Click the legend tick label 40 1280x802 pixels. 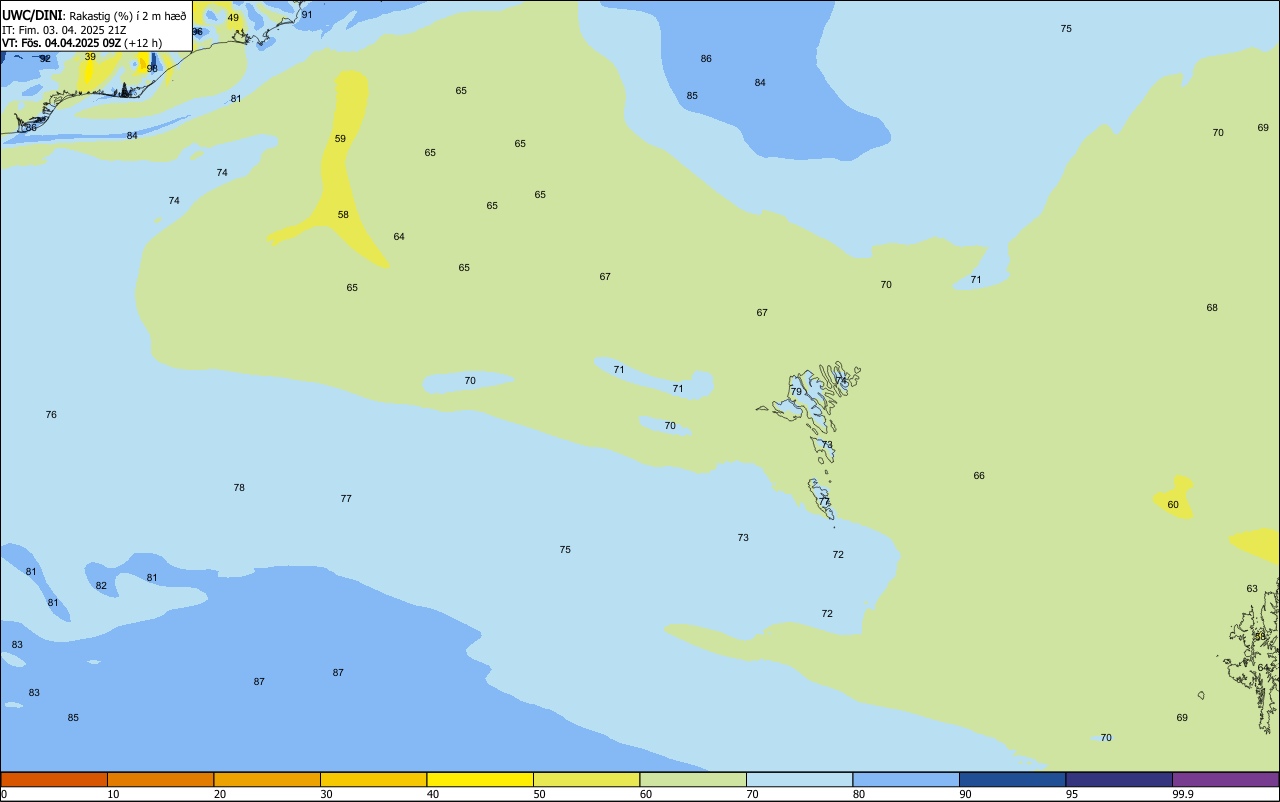pyautogui.click(x=433, y=794)
